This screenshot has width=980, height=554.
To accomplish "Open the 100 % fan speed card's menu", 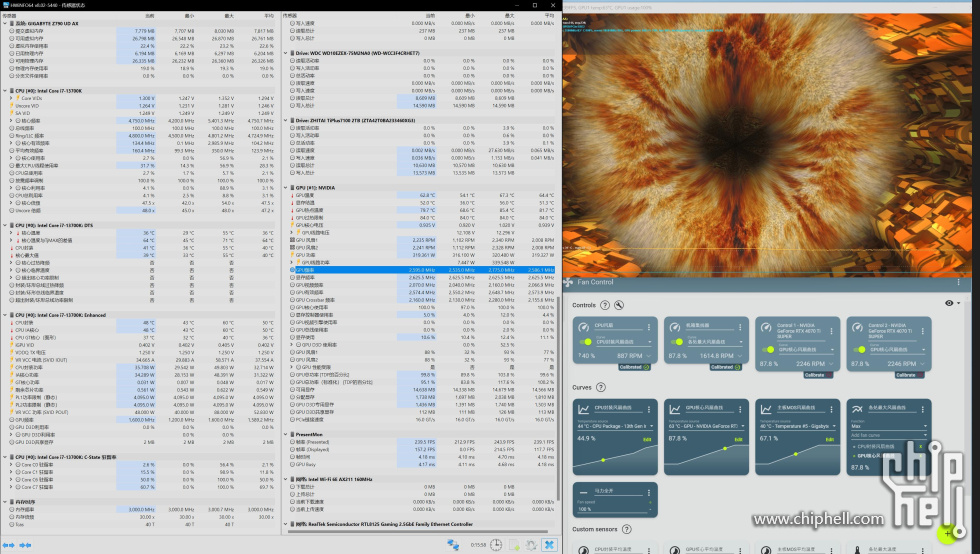I will click(649, 492).
